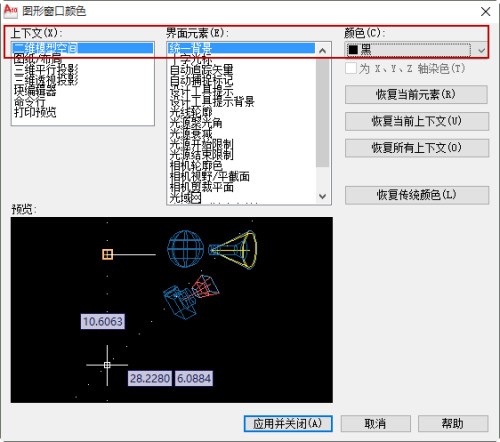Screen dimensions: 500x442
Task: Click 恢复传统颜色(L) button
Action: pos(417,195)
